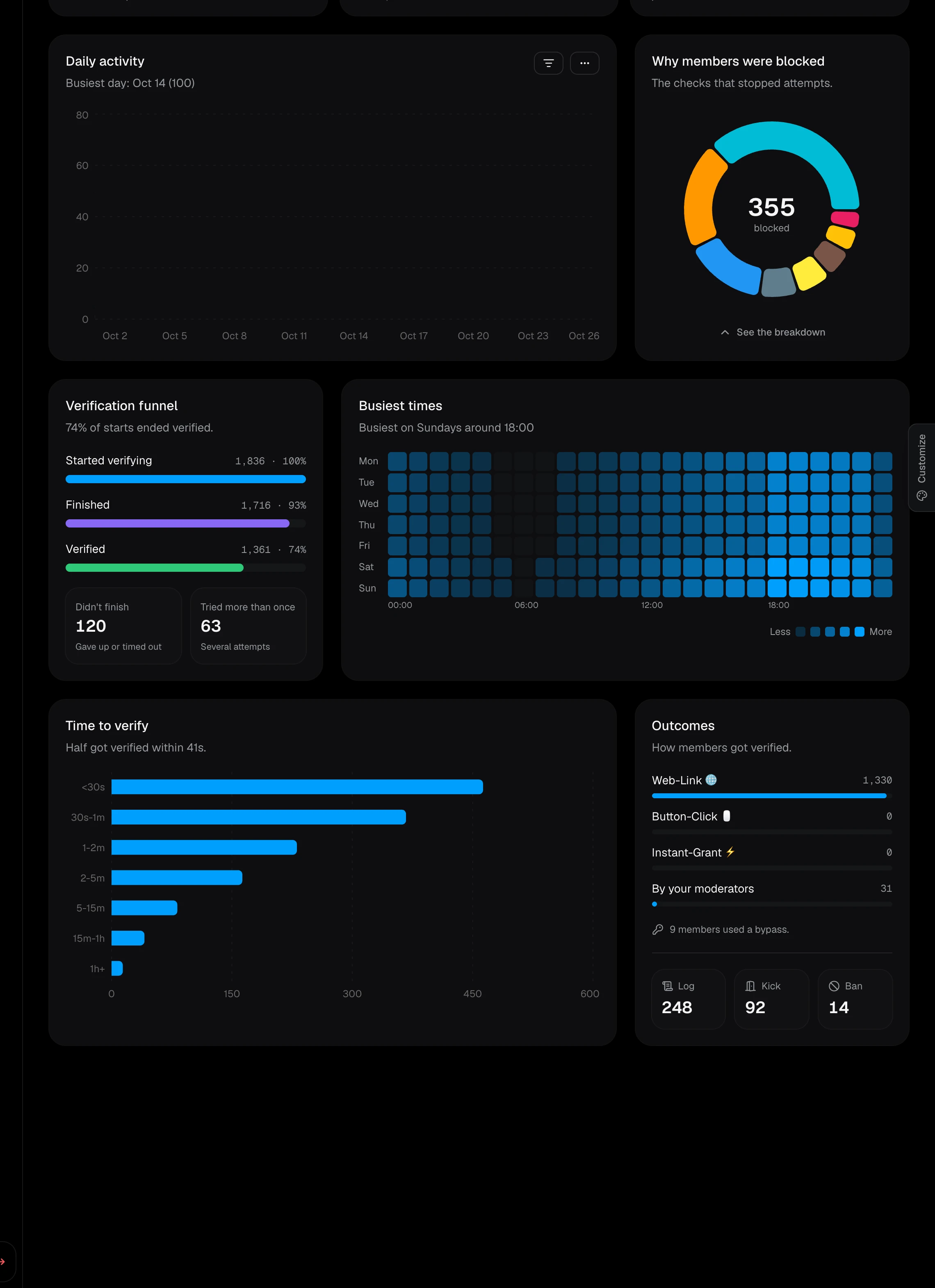This screenshot has height=1288, width=935.
Task: Select the Tried more than once card
Action: tap(248, 626)
